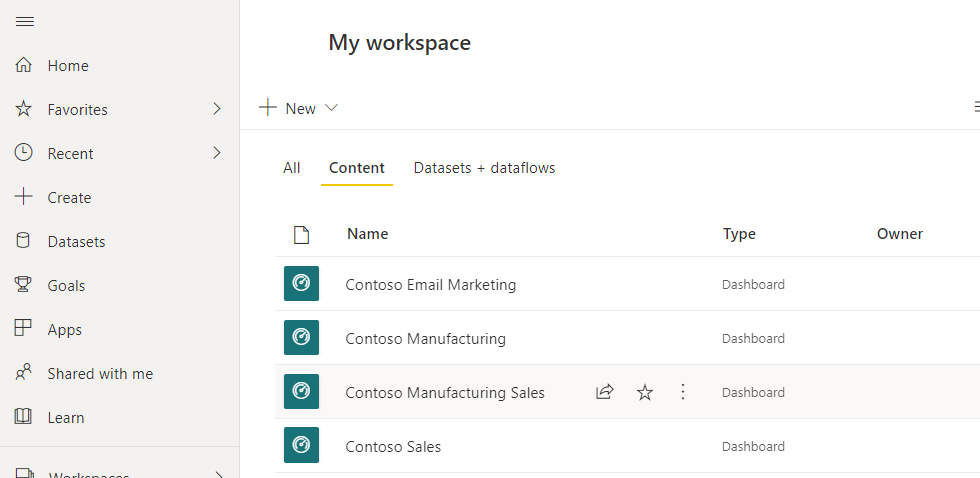Sort the list by Name column
980x478 pixels.
(x=367, y=234)
